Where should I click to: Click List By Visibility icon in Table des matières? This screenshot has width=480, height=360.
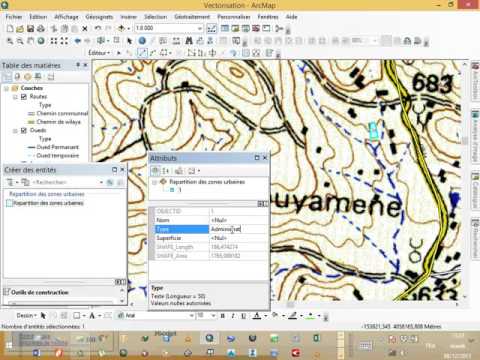point(28,77)
